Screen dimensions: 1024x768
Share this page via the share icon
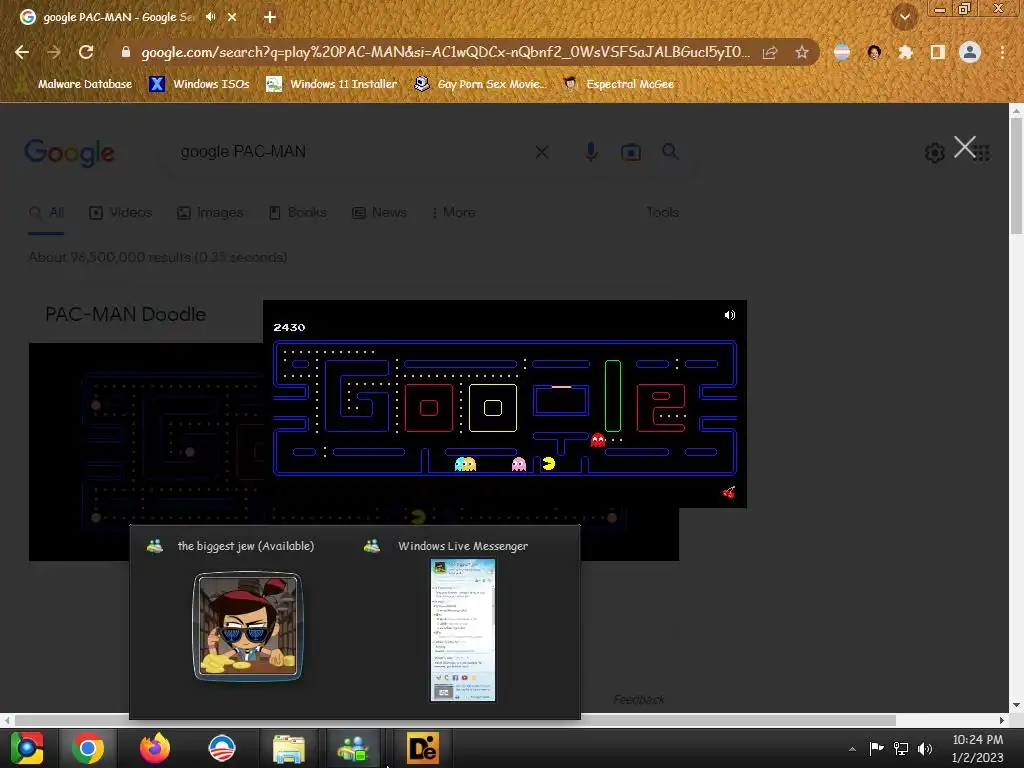770,52
